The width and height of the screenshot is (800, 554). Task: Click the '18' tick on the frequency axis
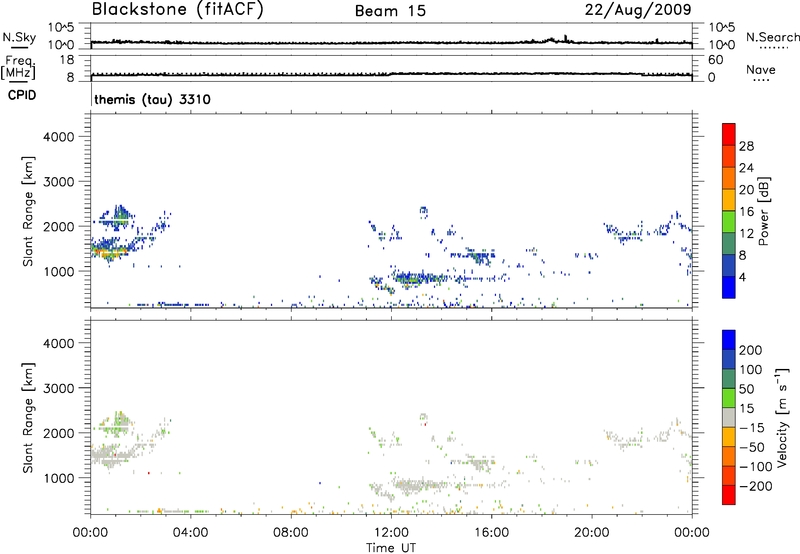[67, 60]
